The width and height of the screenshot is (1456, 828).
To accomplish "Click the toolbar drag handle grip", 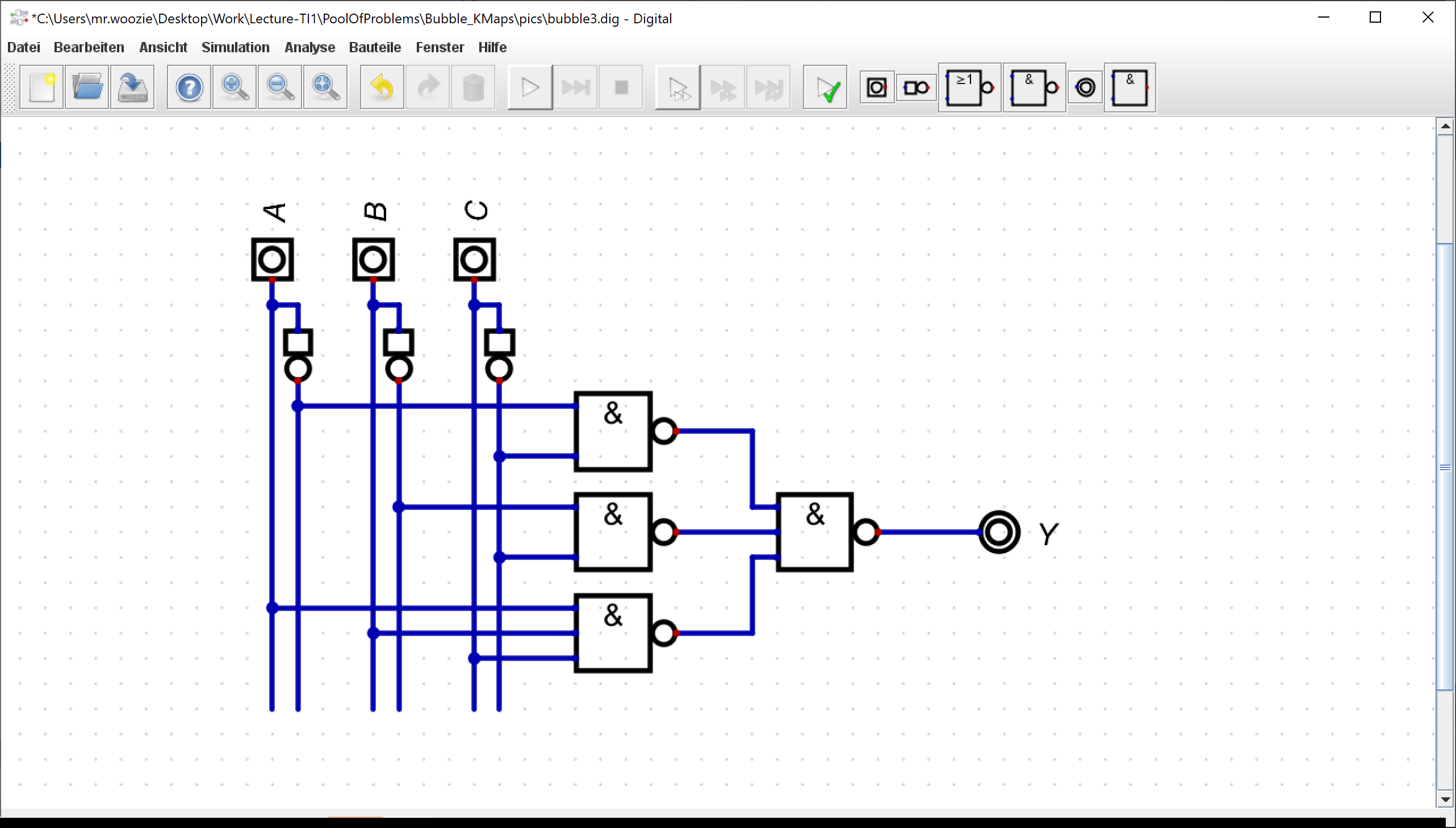I will click(10, 87).
